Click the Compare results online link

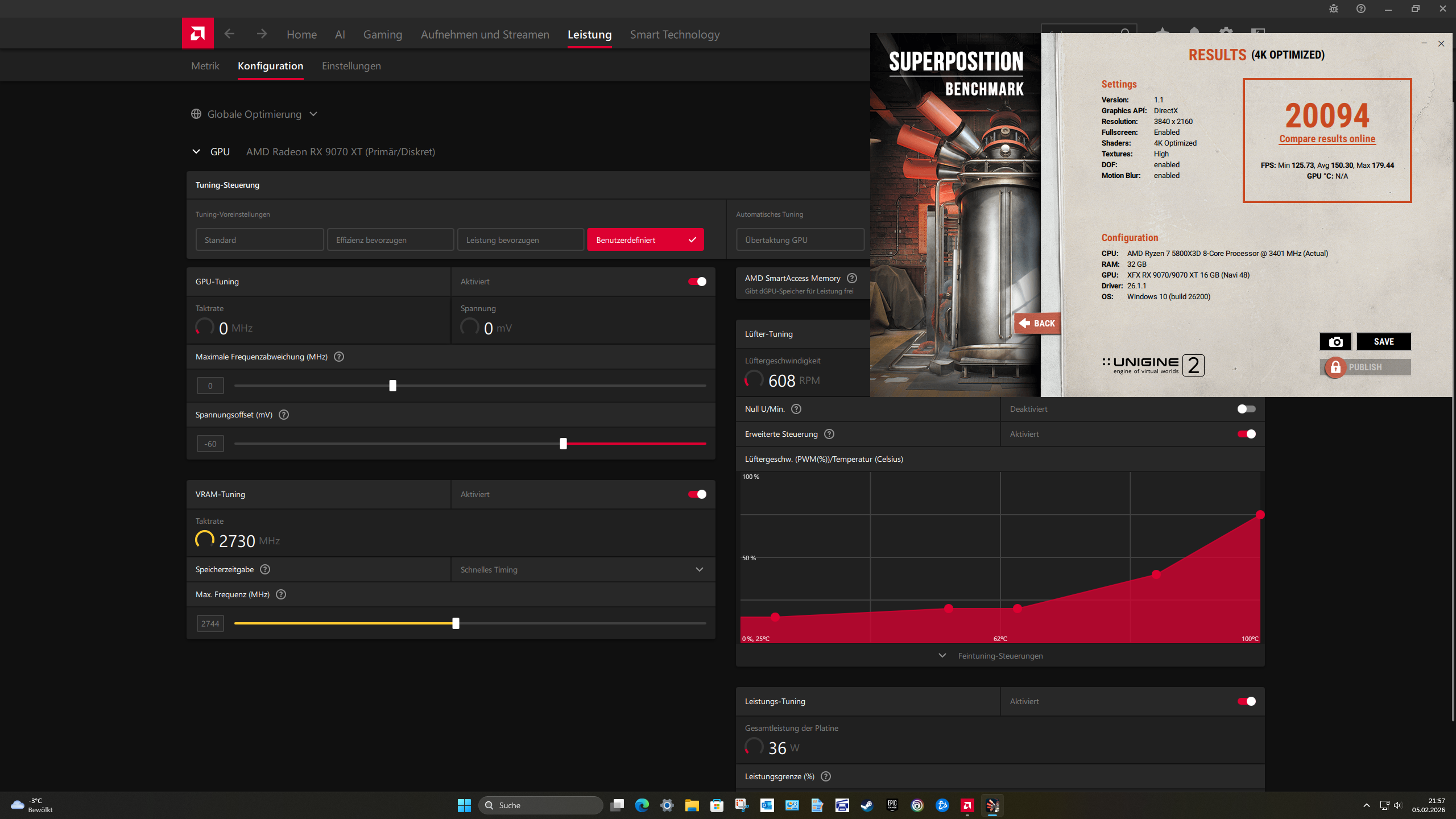click(1327, 139)
